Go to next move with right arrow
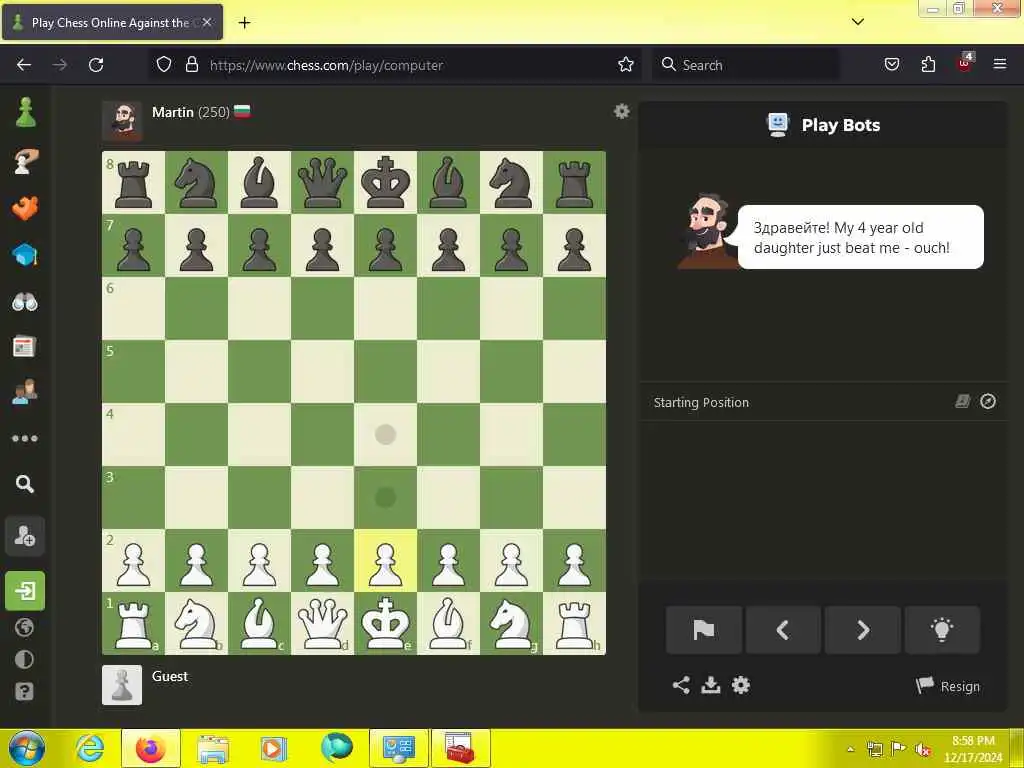The width and height of the screenshot is (1024, 768). pyautogui.click(x=863, y=630)
